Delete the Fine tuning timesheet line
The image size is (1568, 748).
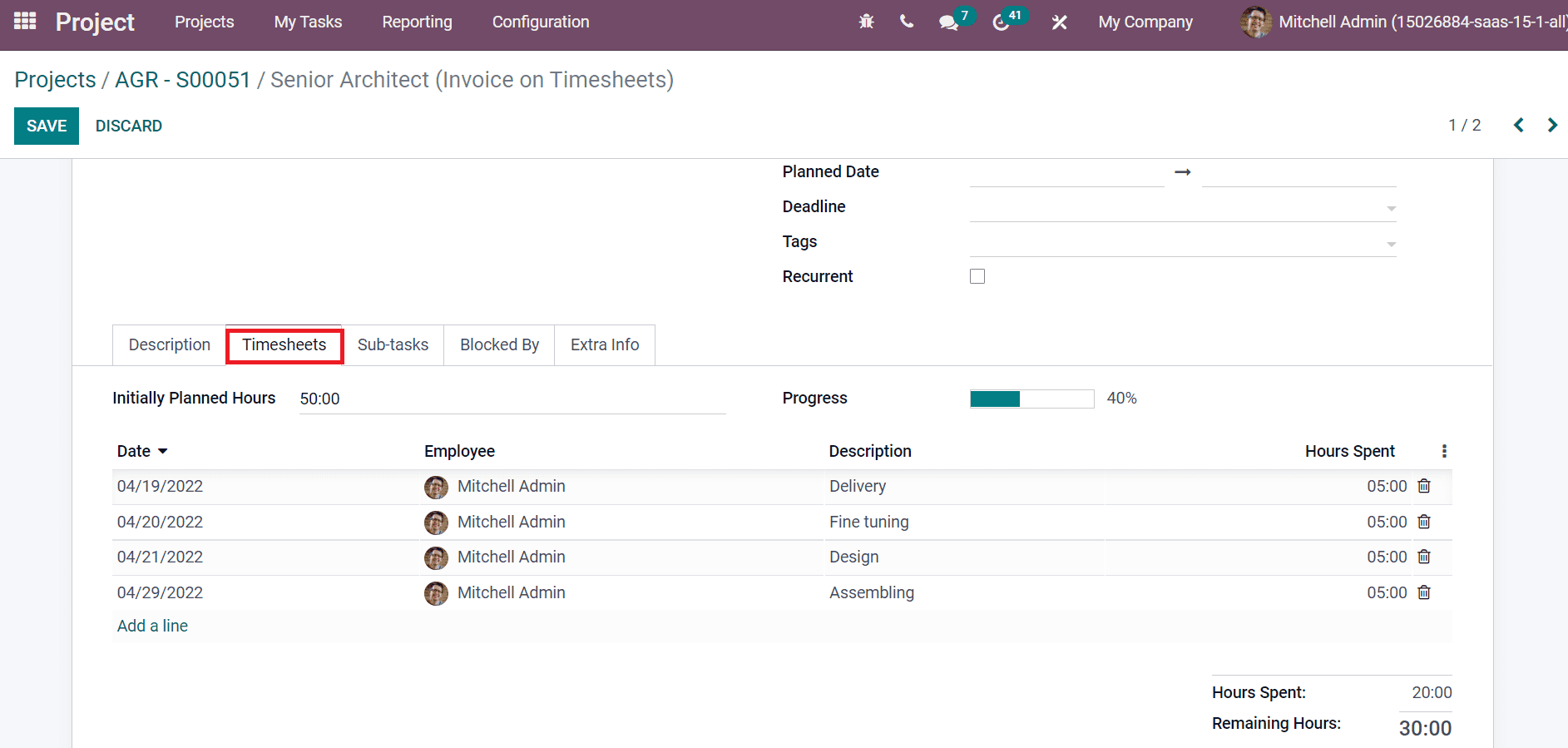1424,522
